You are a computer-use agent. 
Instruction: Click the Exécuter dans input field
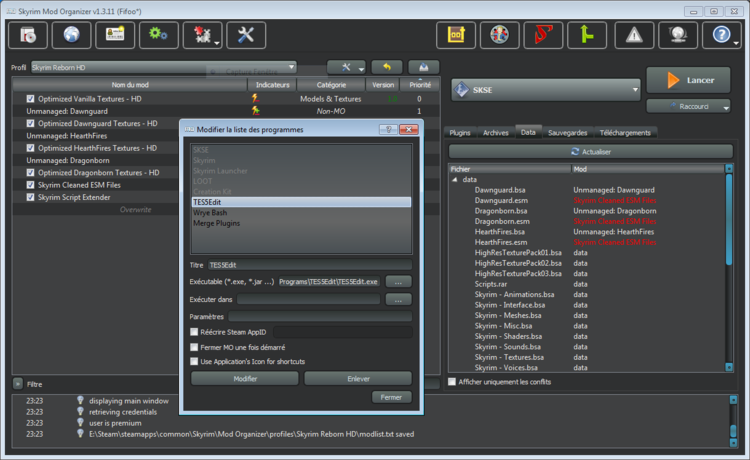[309, 299]
